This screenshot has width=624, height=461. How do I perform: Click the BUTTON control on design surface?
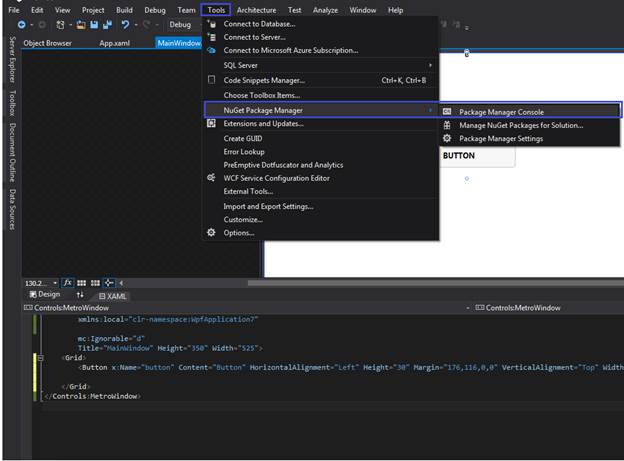coord(459,156)
